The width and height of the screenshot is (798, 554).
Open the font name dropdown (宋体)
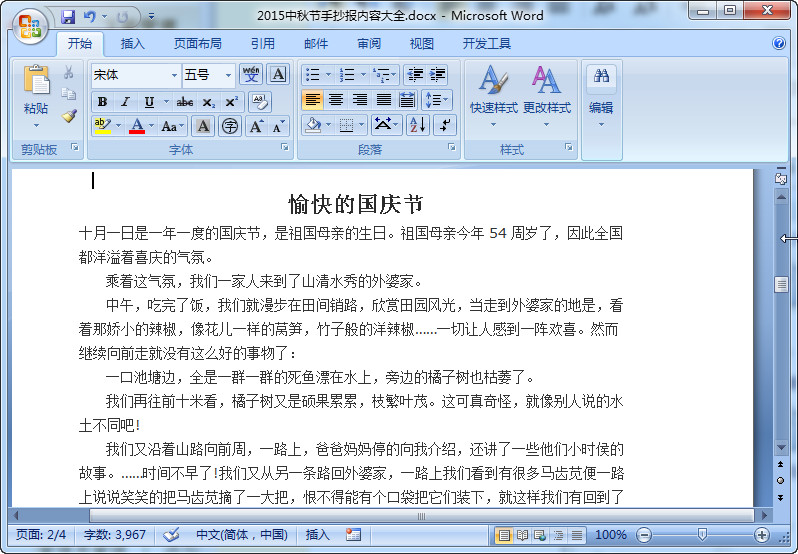(x=174, y=75)
